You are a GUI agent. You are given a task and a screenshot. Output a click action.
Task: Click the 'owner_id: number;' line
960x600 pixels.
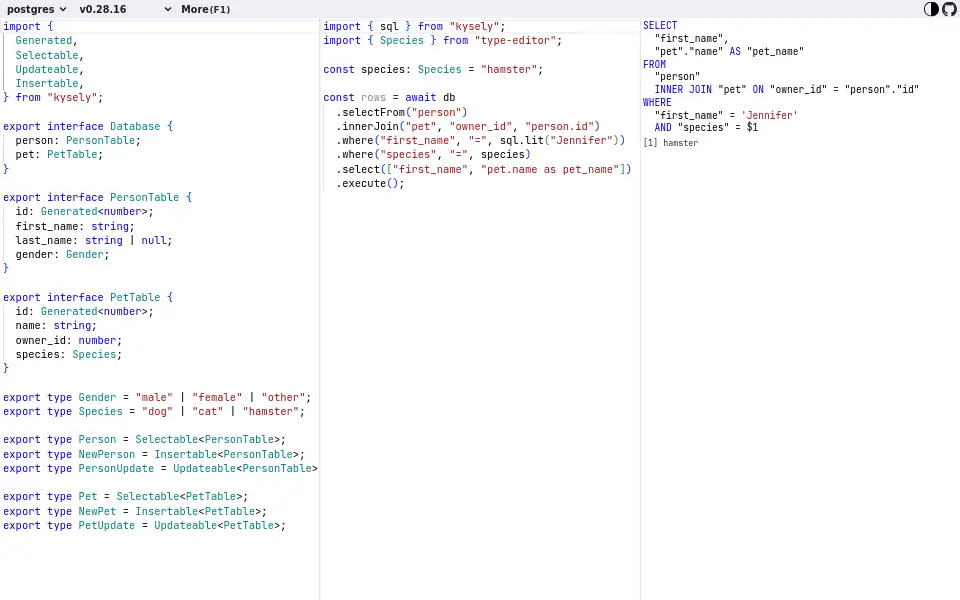pos(69,340)
